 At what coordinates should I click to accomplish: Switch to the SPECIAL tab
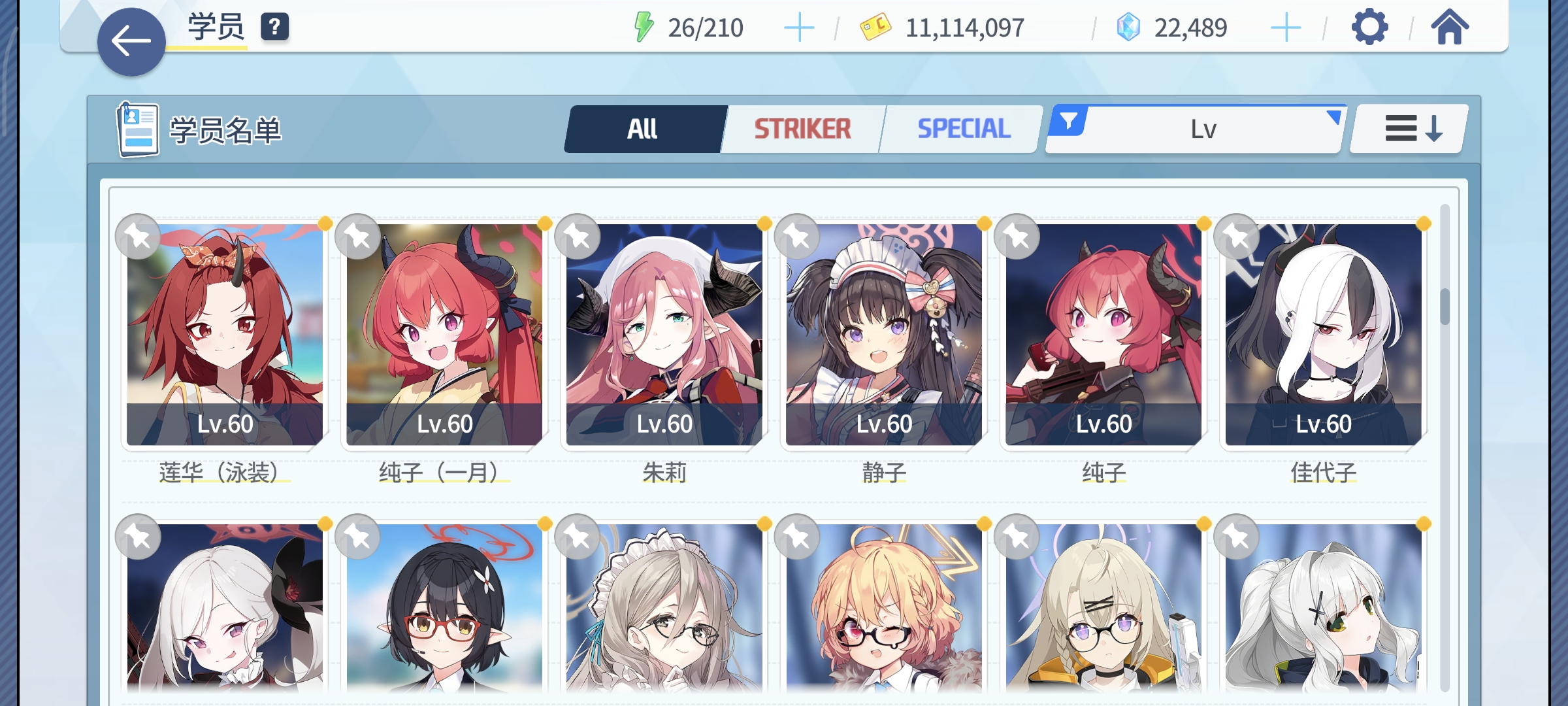964,129
